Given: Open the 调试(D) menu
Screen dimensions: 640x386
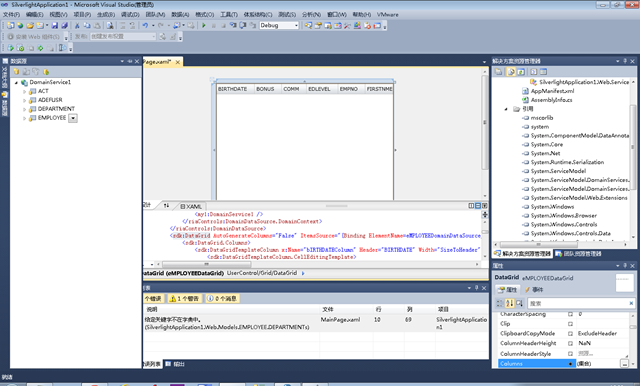Looking at the screenshot, I should pos(130,14).
